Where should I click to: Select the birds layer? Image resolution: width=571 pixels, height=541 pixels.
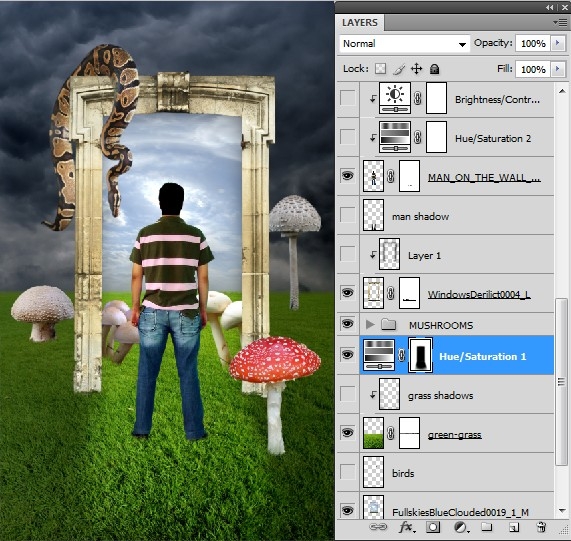458,472
